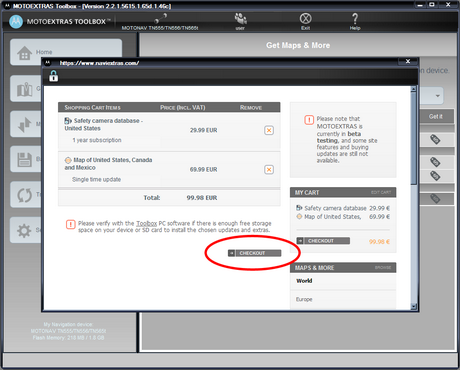
Task: Close the naviextras popup window
Action: (408, 61)
